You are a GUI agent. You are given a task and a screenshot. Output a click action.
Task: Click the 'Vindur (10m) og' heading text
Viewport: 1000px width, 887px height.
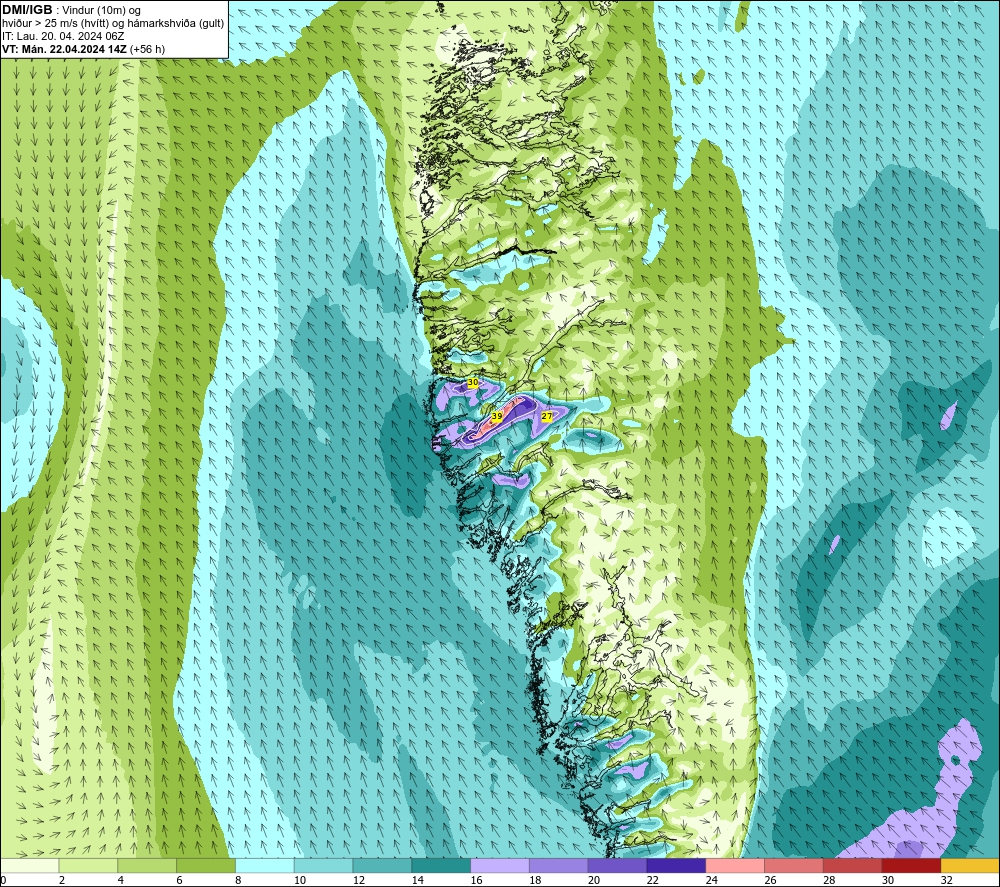[x=102, y=11]
